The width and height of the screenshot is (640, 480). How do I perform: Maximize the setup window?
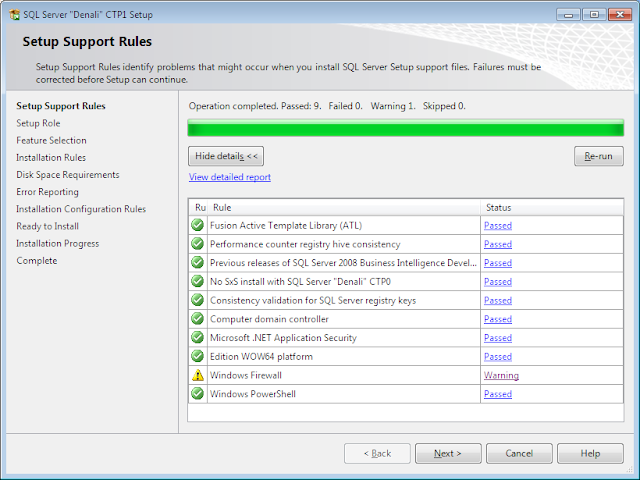pyautogui.click(x=594, y=14)
